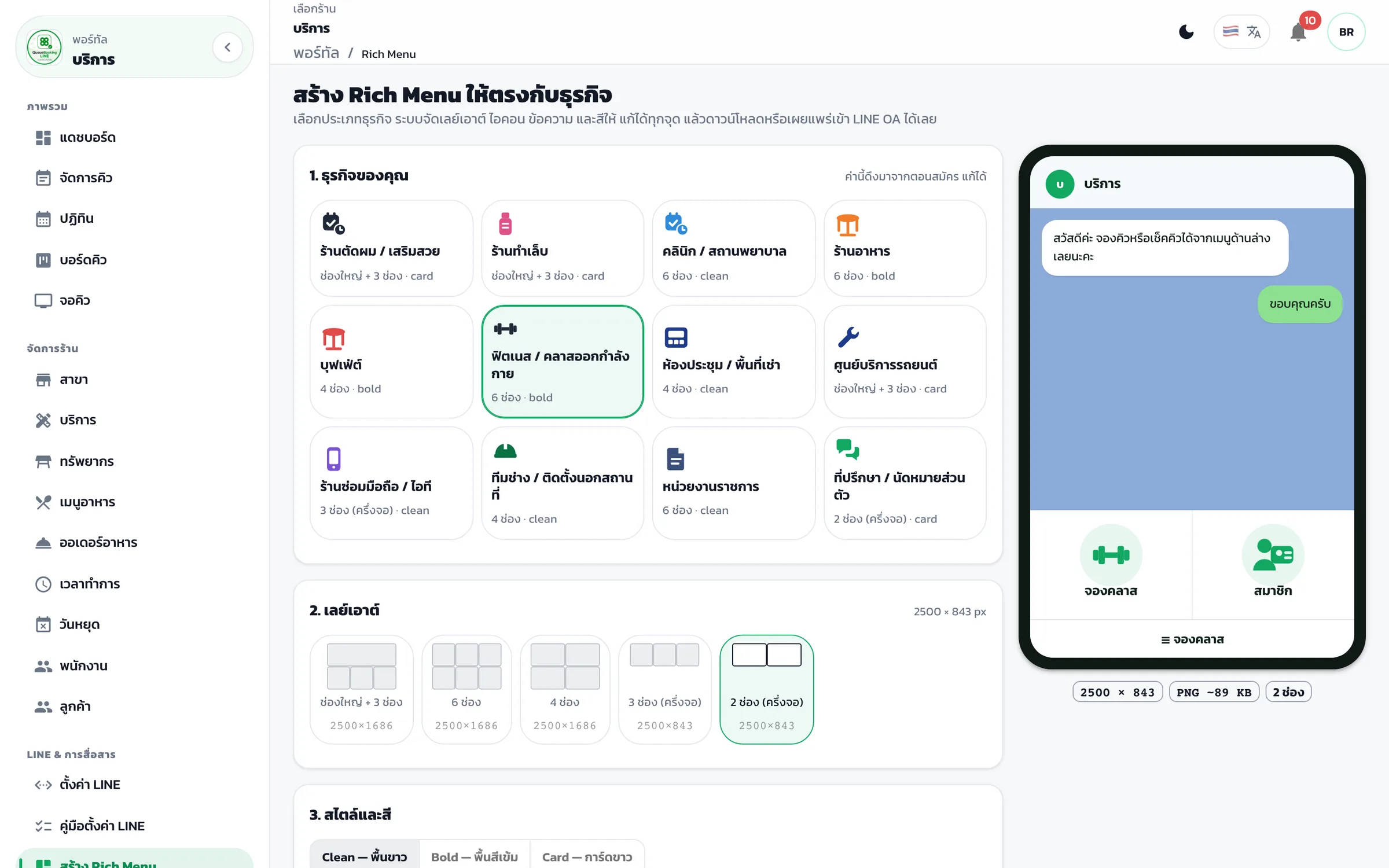This screenshot has width=1389, height=868.
Task: Toggle dark mode with the moon icon
Action: tap(1186, 32)
